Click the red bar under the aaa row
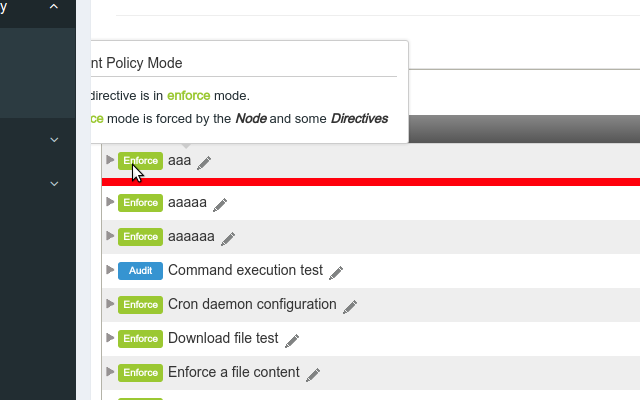Viewport: 640px width, 400px height. [x=371, y=182]
